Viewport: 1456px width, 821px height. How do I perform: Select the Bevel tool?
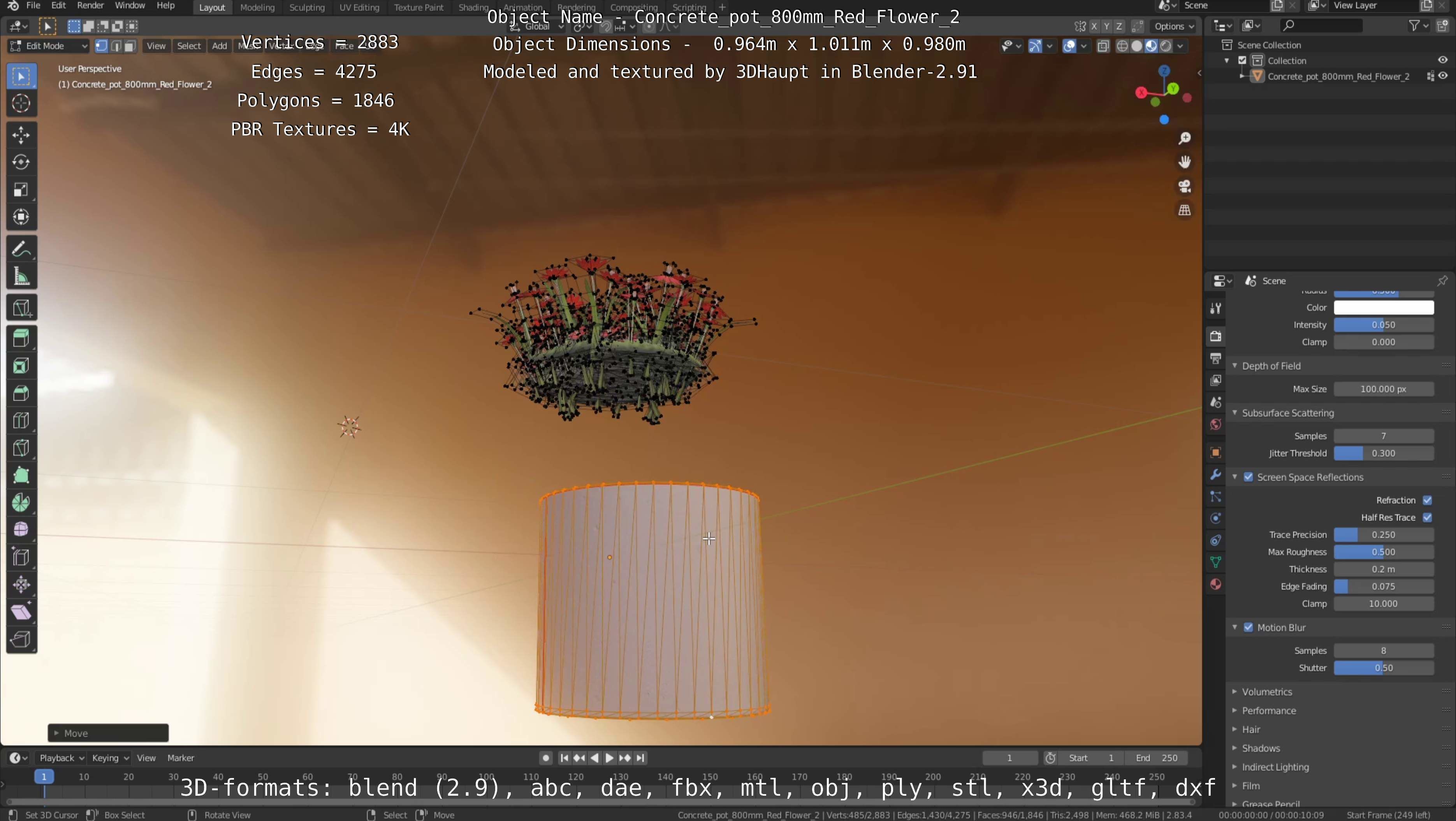click(21, 393)
